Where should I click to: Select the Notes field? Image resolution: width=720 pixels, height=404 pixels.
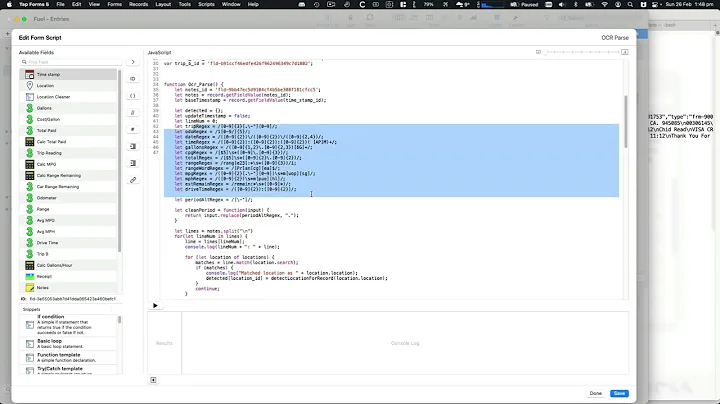click(69, 288)
